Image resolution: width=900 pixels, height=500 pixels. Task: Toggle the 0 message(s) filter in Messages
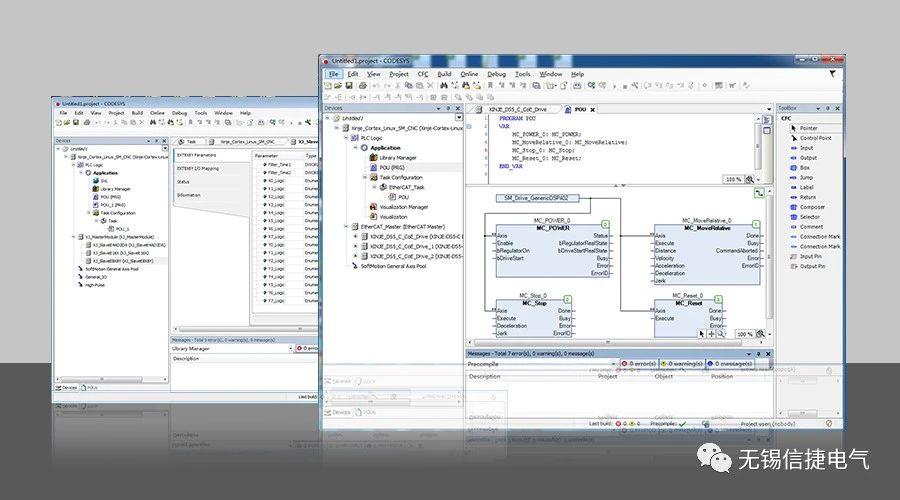click(730, 364)
